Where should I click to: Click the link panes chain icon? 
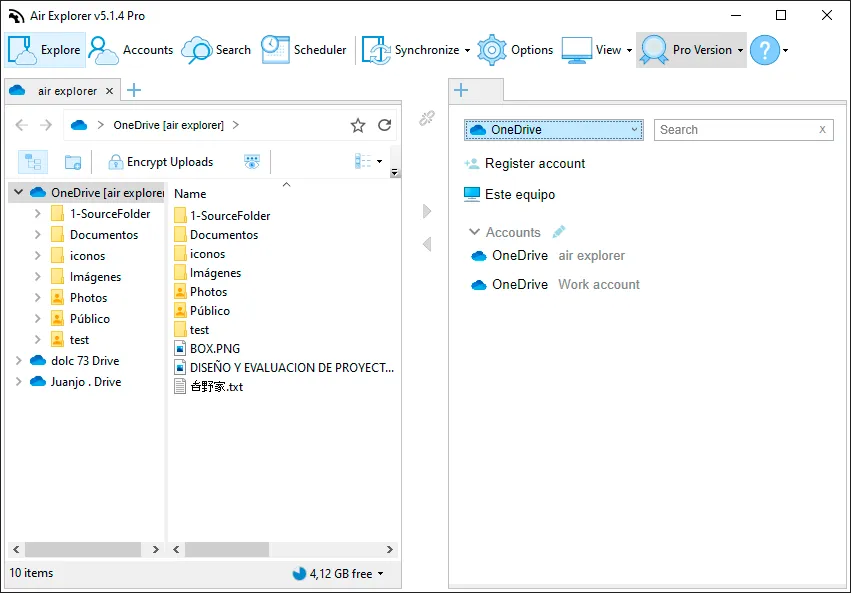(427, 118)
